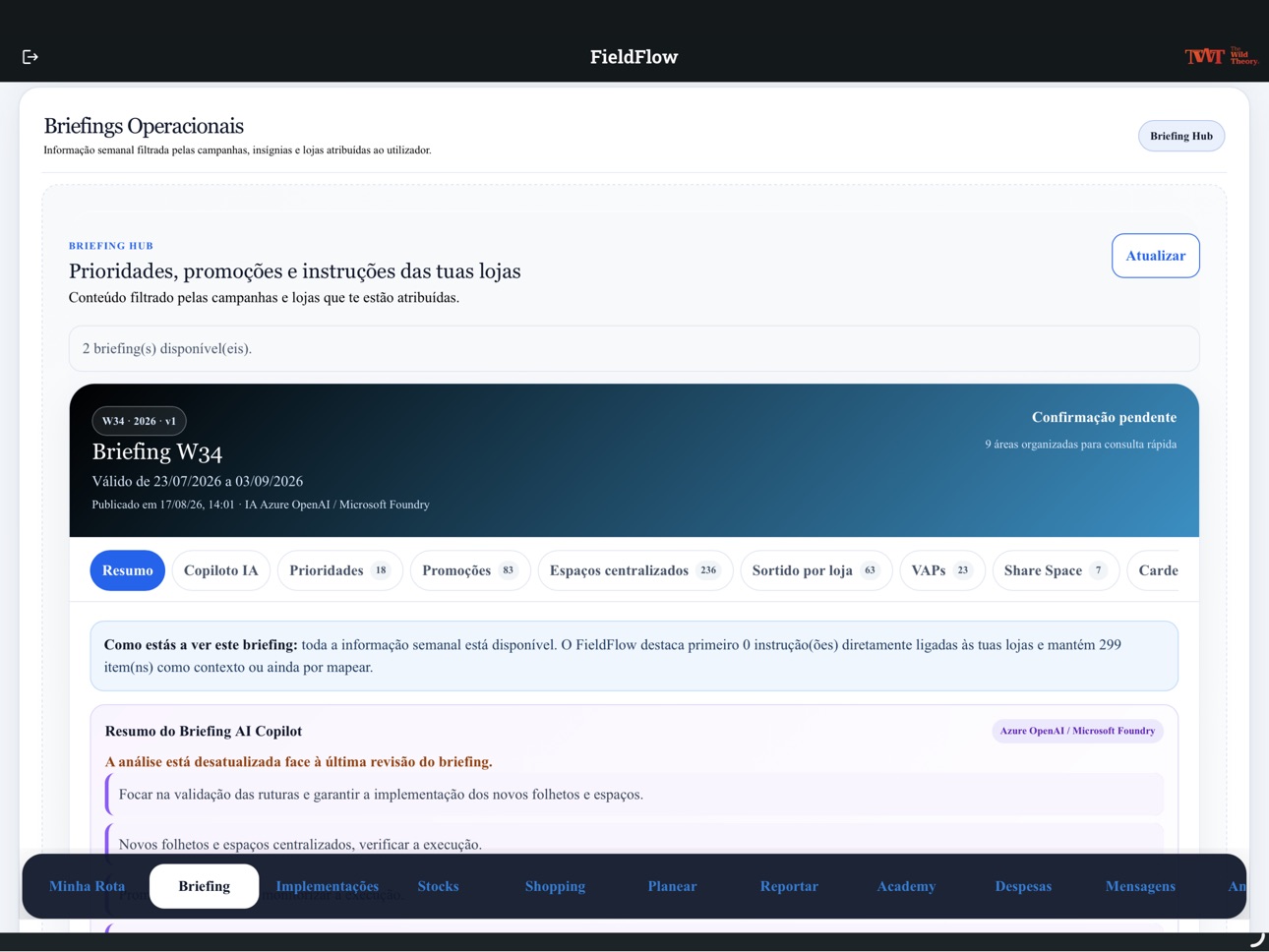The height and width of the screenshot is (952, 1269).
Task: Select Briefing in the bottom navigation
Action: [205, 886]
